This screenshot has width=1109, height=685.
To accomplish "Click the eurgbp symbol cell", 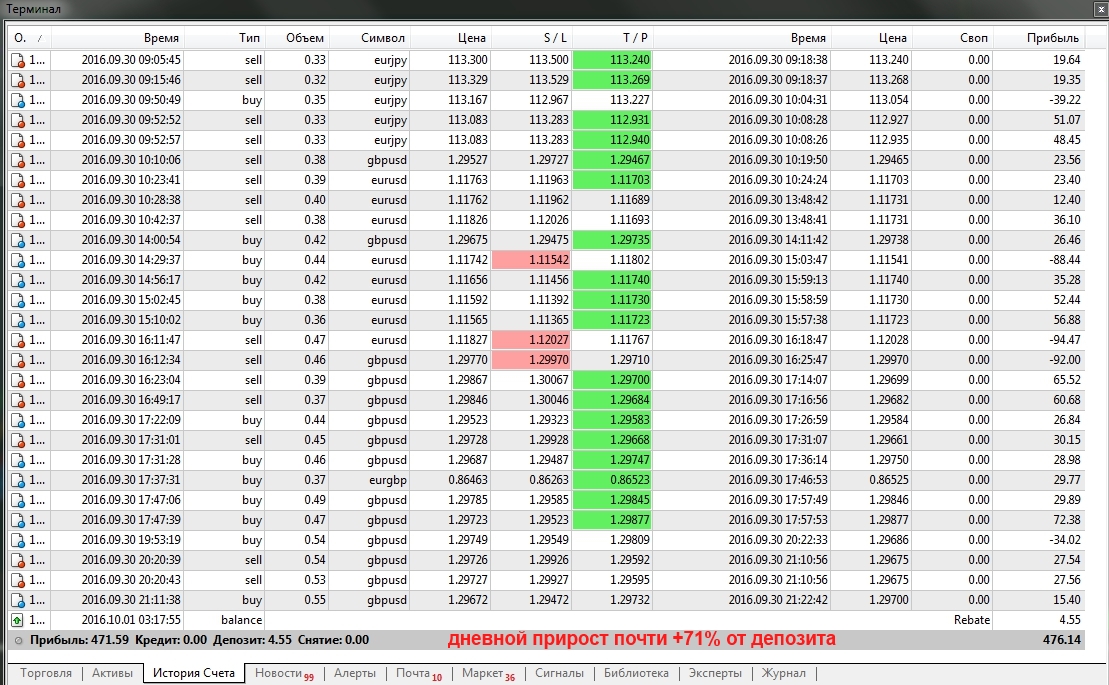I will [388, 481].
